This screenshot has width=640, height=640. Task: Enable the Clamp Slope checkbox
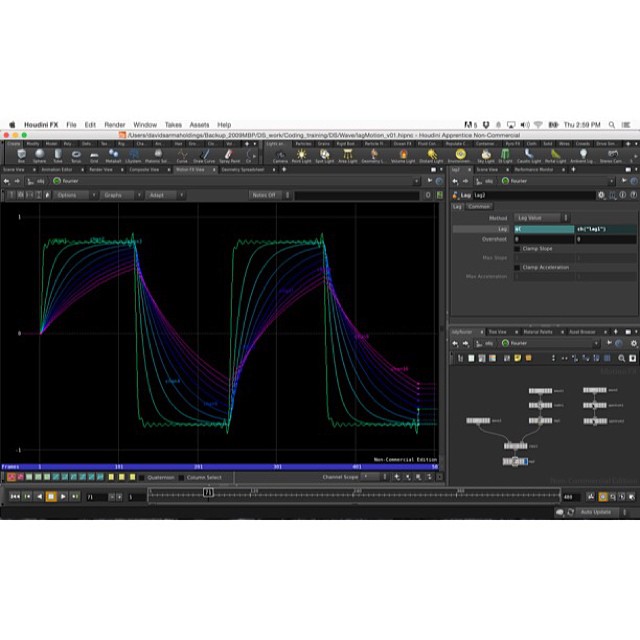[x=517, y=248]
